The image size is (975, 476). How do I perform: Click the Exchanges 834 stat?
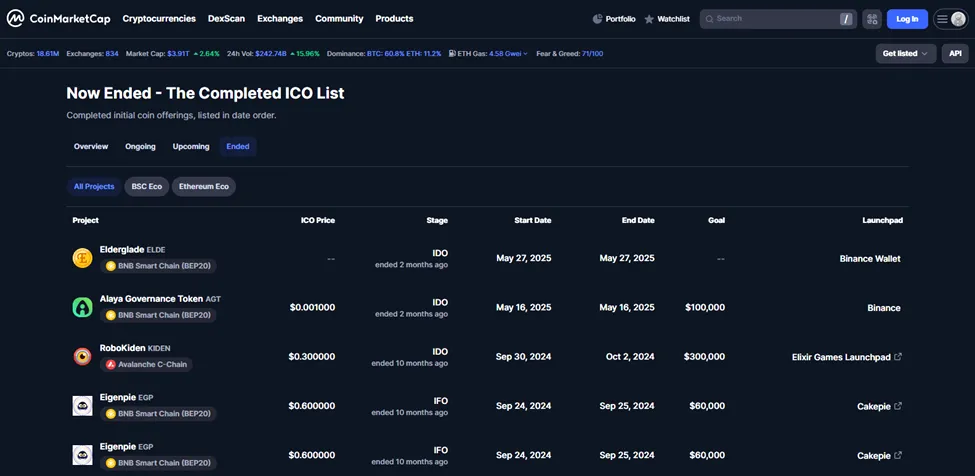pyautogui.click(x=92, y=53)
